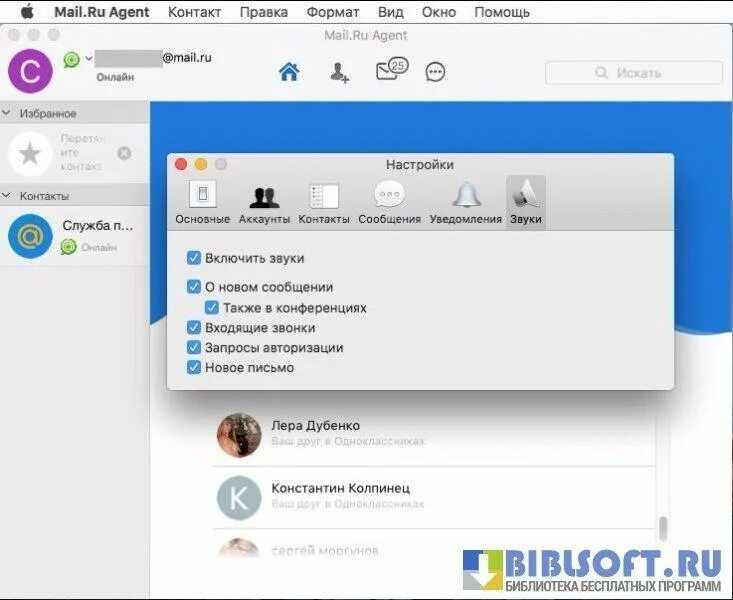
Task: Open the Home view from the toolbar
Action: click(x=289, y=72)
